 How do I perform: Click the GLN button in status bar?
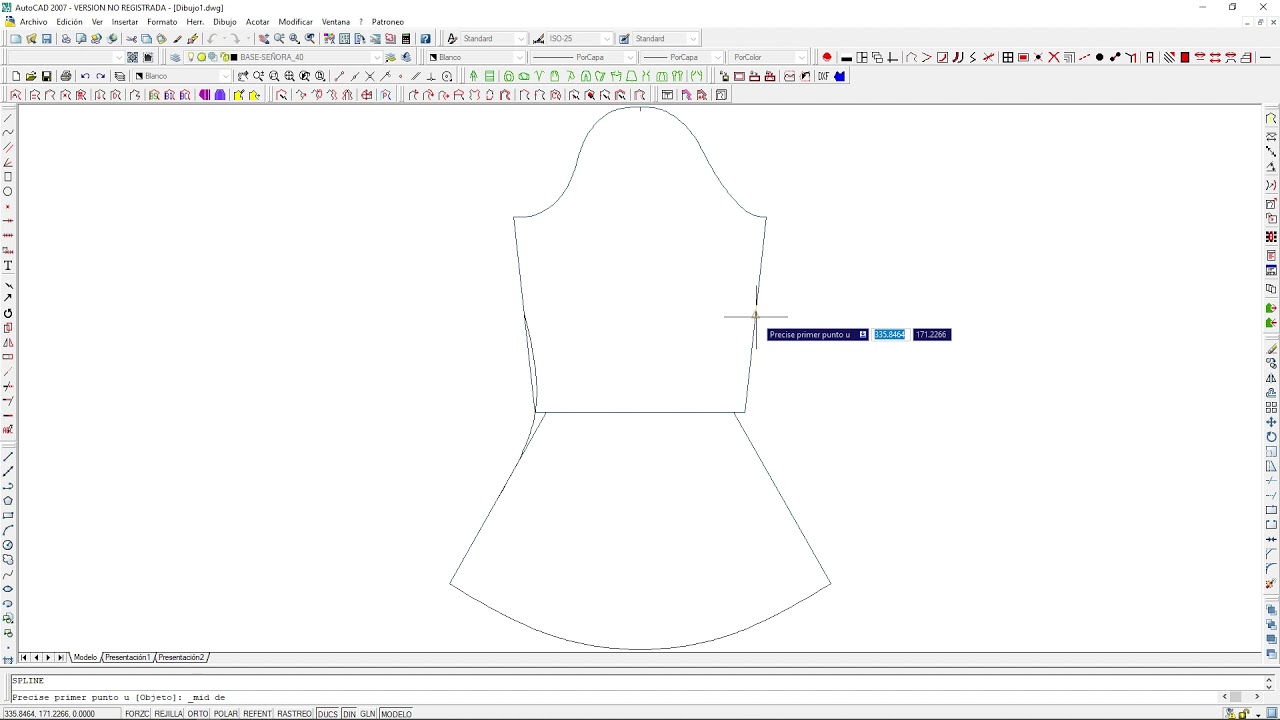click(368, 714)
